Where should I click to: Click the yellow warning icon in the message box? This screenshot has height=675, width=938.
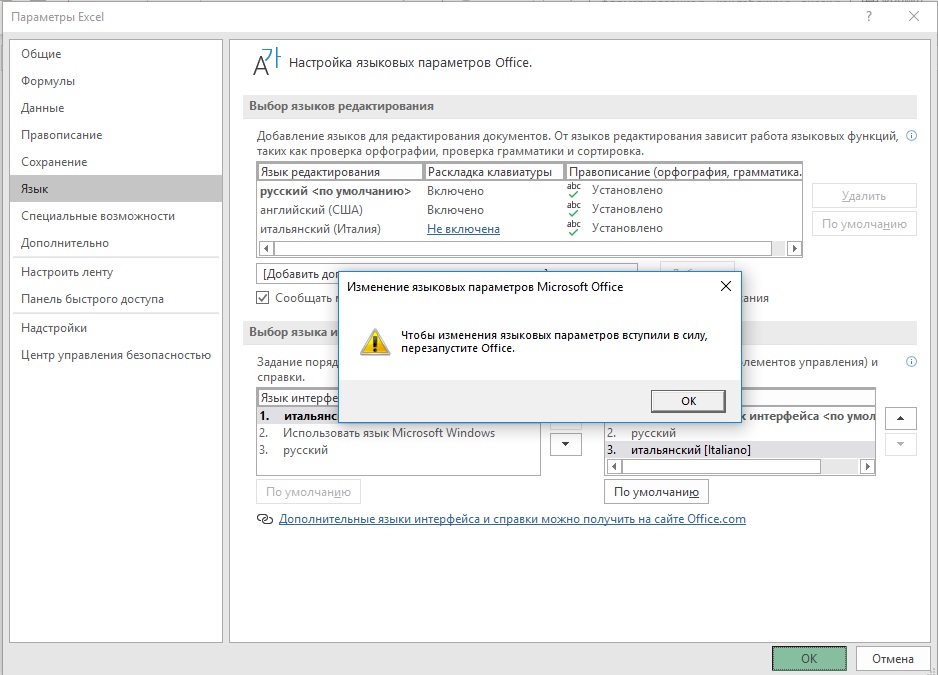point(376,341)
